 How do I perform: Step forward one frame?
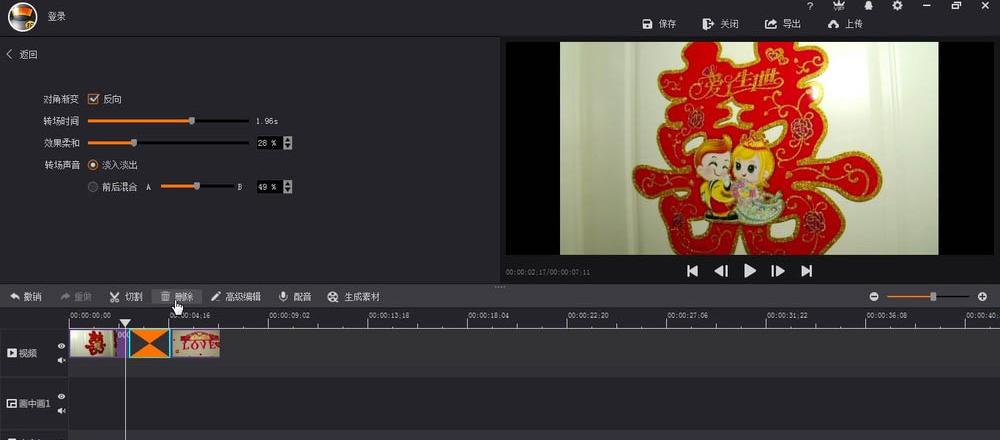[778, 271]
